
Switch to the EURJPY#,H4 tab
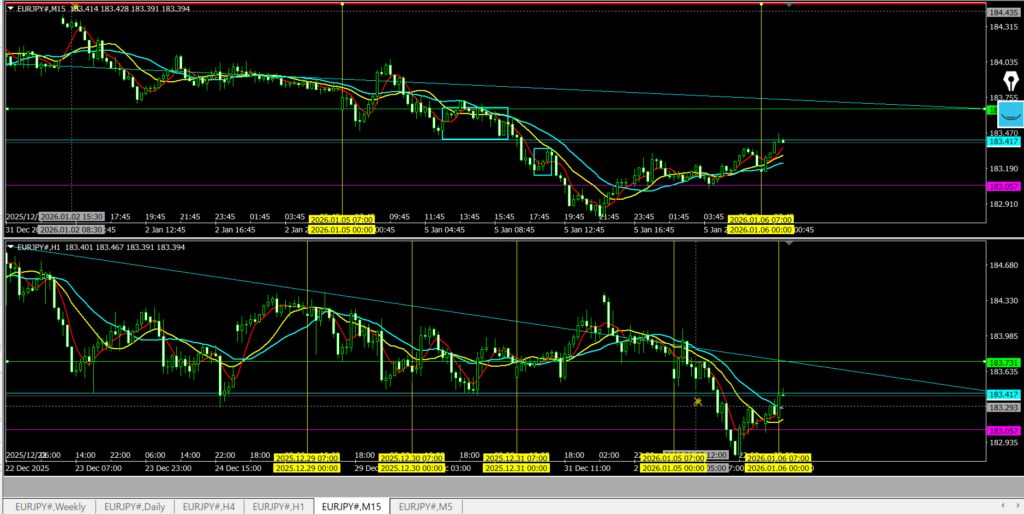pyautogui.click(x=211, y=506)
